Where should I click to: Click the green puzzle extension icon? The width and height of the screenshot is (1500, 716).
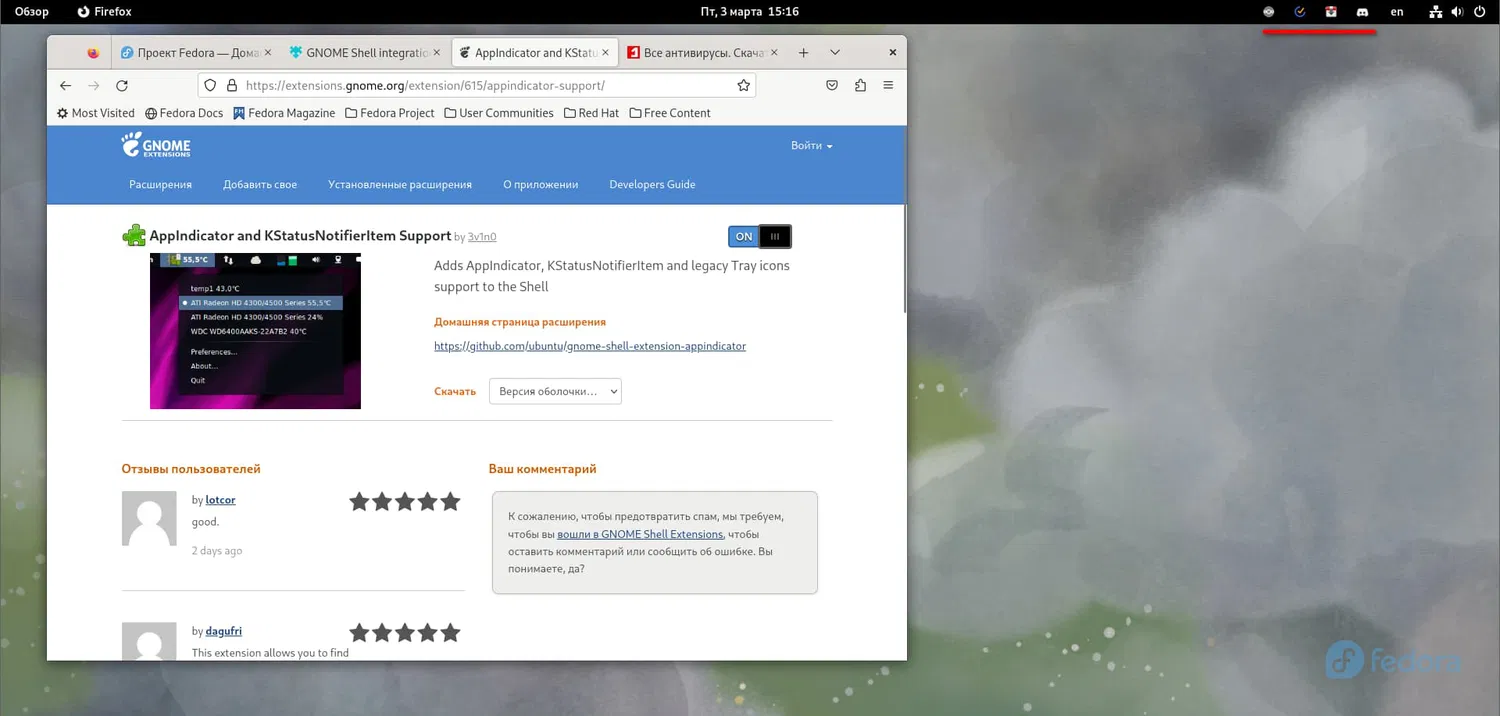(134, 236)
